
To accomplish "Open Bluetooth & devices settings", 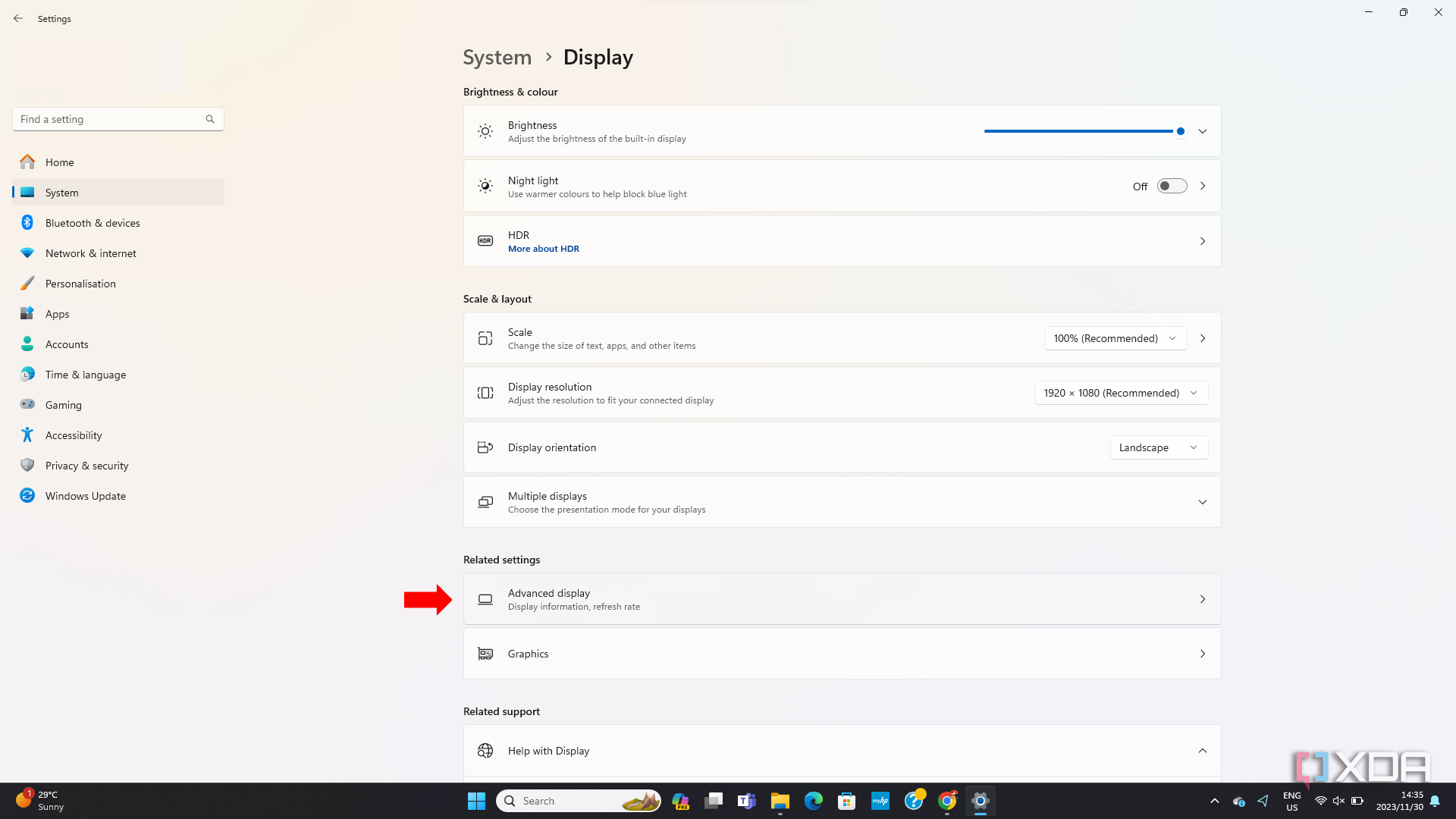I will point(118,223).
